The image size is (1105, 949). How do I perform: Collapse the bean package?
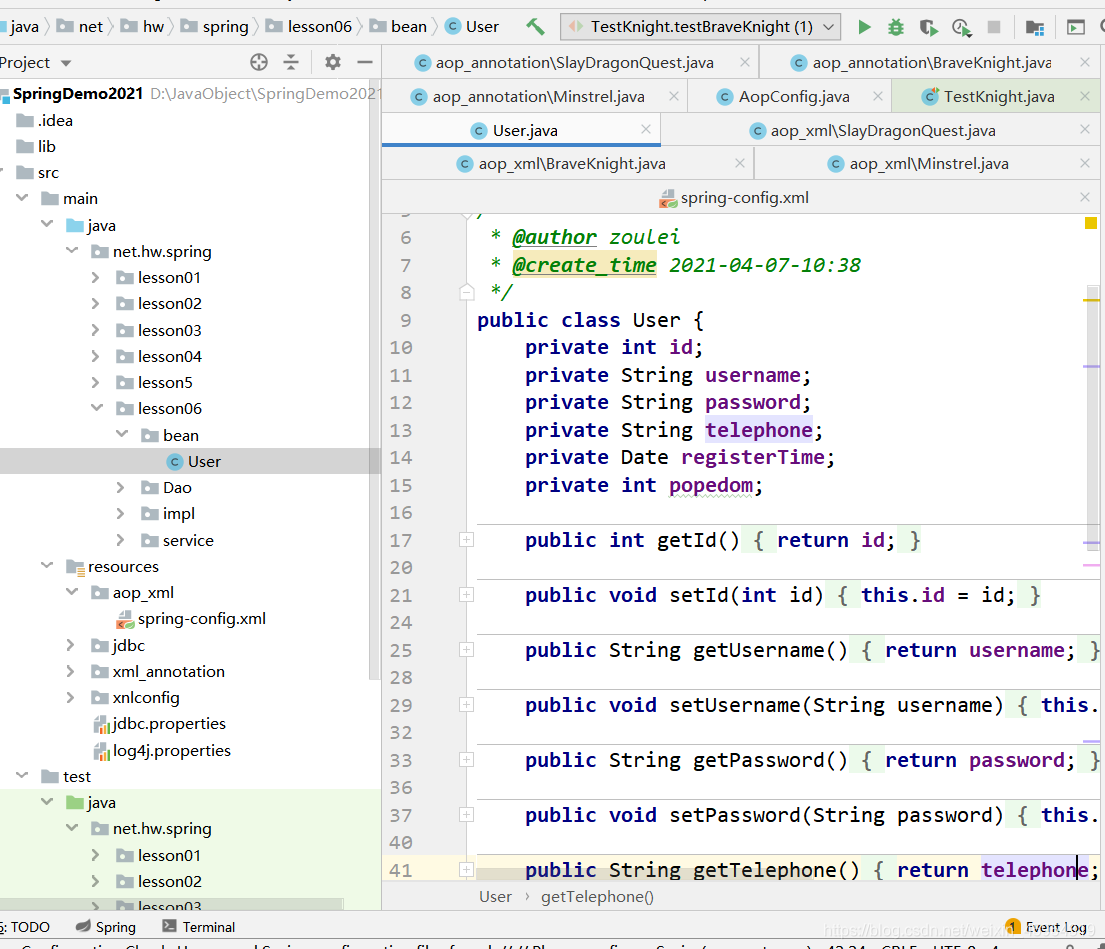121,435
